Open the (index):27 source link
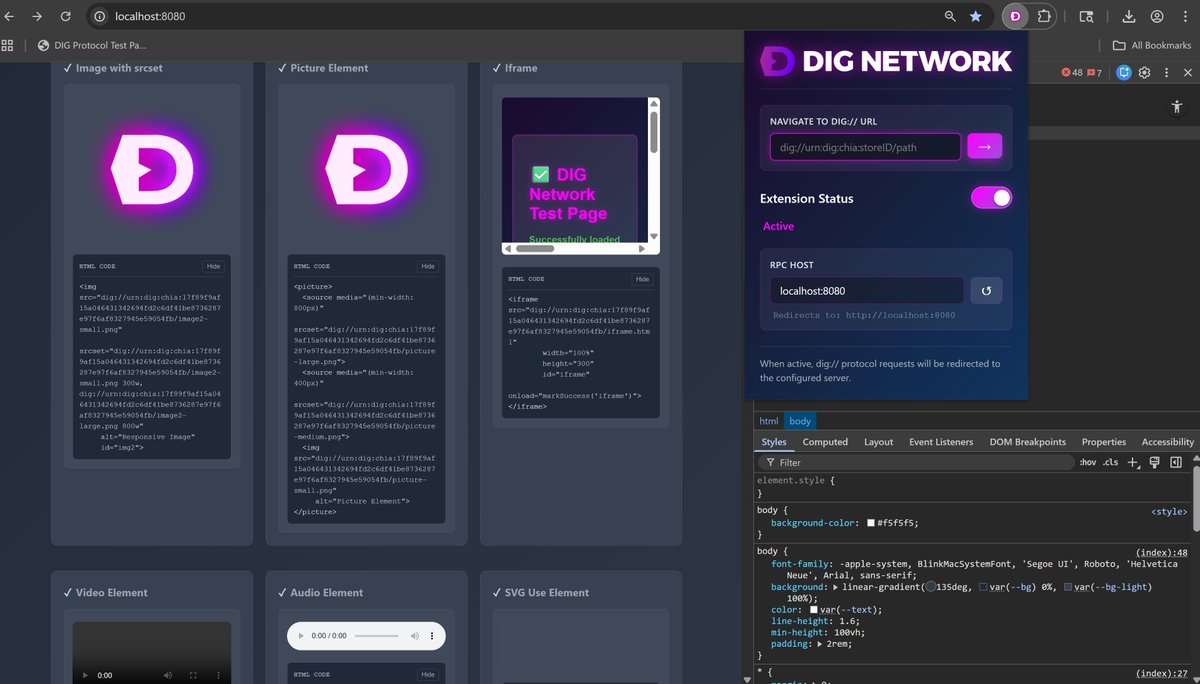 point(1161,674)
